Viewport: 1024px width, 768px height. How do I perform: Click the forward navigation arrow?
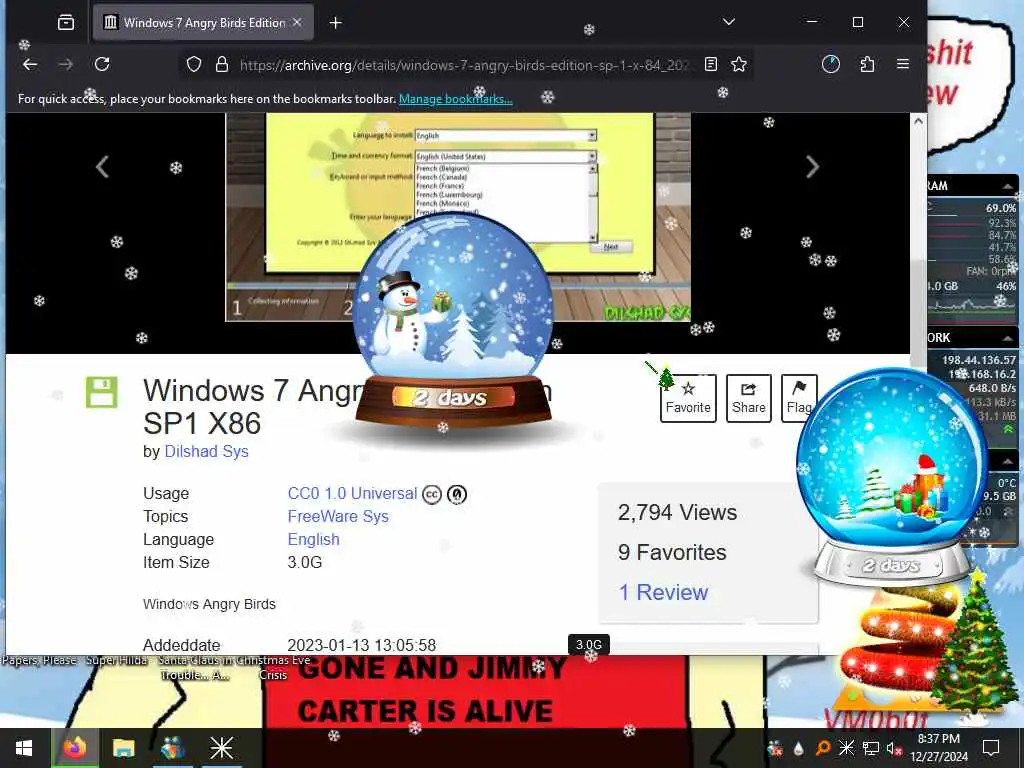pos(65,64)
